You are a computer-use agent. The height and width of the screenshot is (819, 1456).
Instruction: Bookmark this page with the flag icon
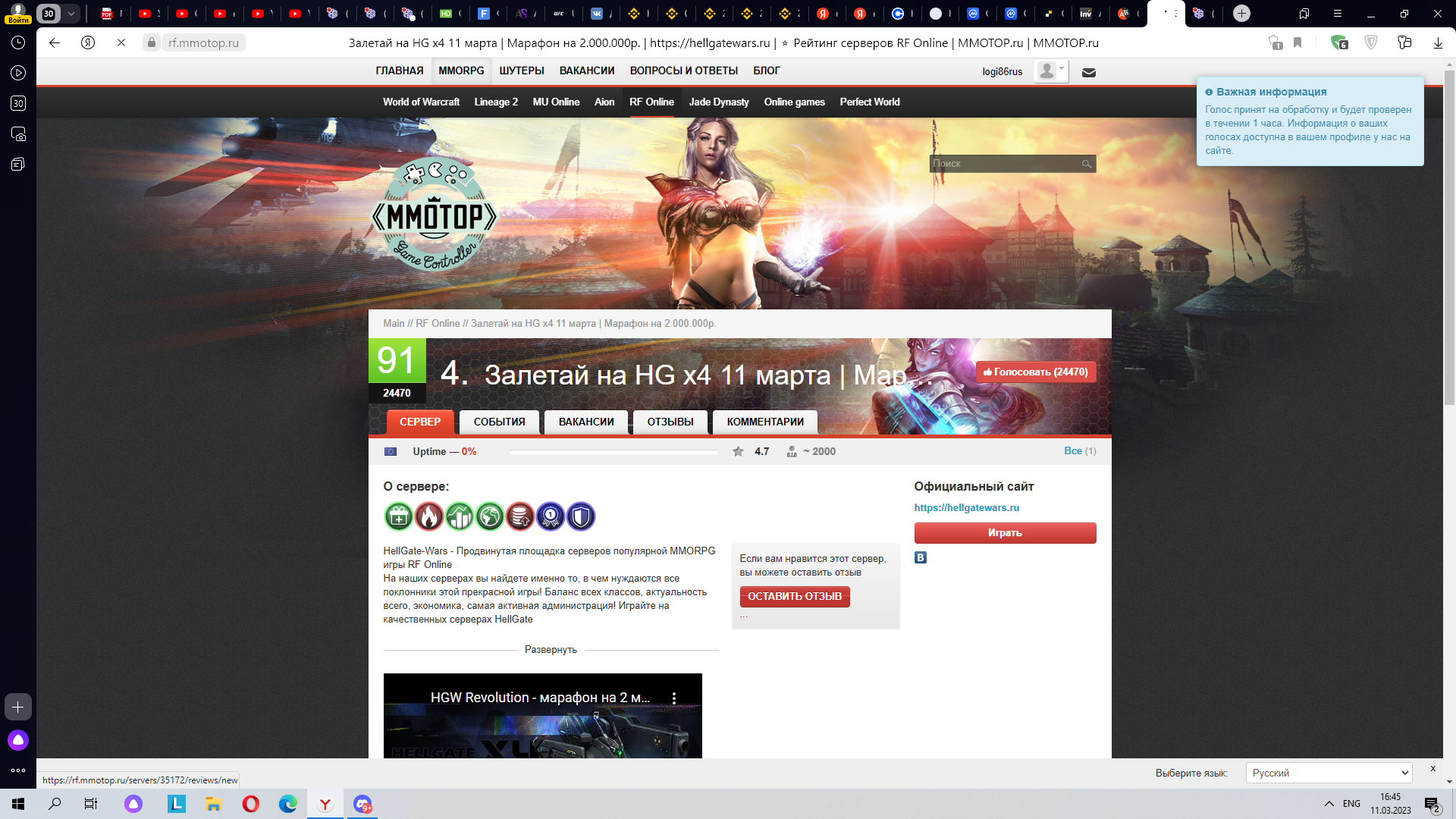[1298, 43]
